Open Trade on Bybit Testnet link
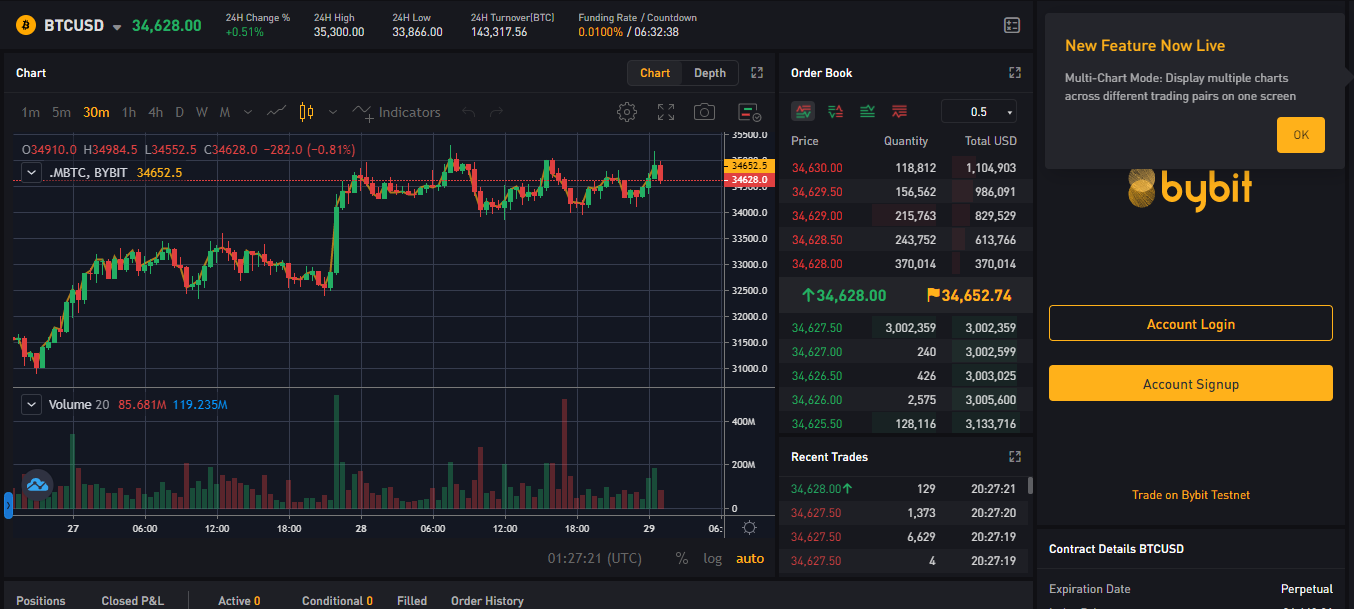The image size is (1354, 609). tap(1190, 495)
